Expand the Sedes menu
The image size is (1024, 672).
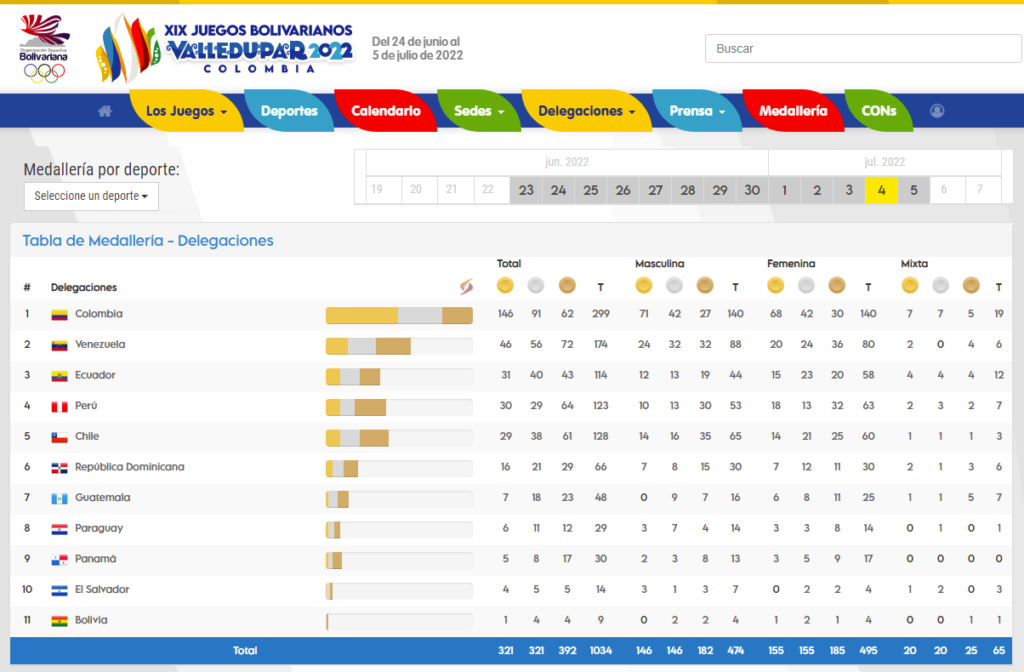click(x=479, y=111)
